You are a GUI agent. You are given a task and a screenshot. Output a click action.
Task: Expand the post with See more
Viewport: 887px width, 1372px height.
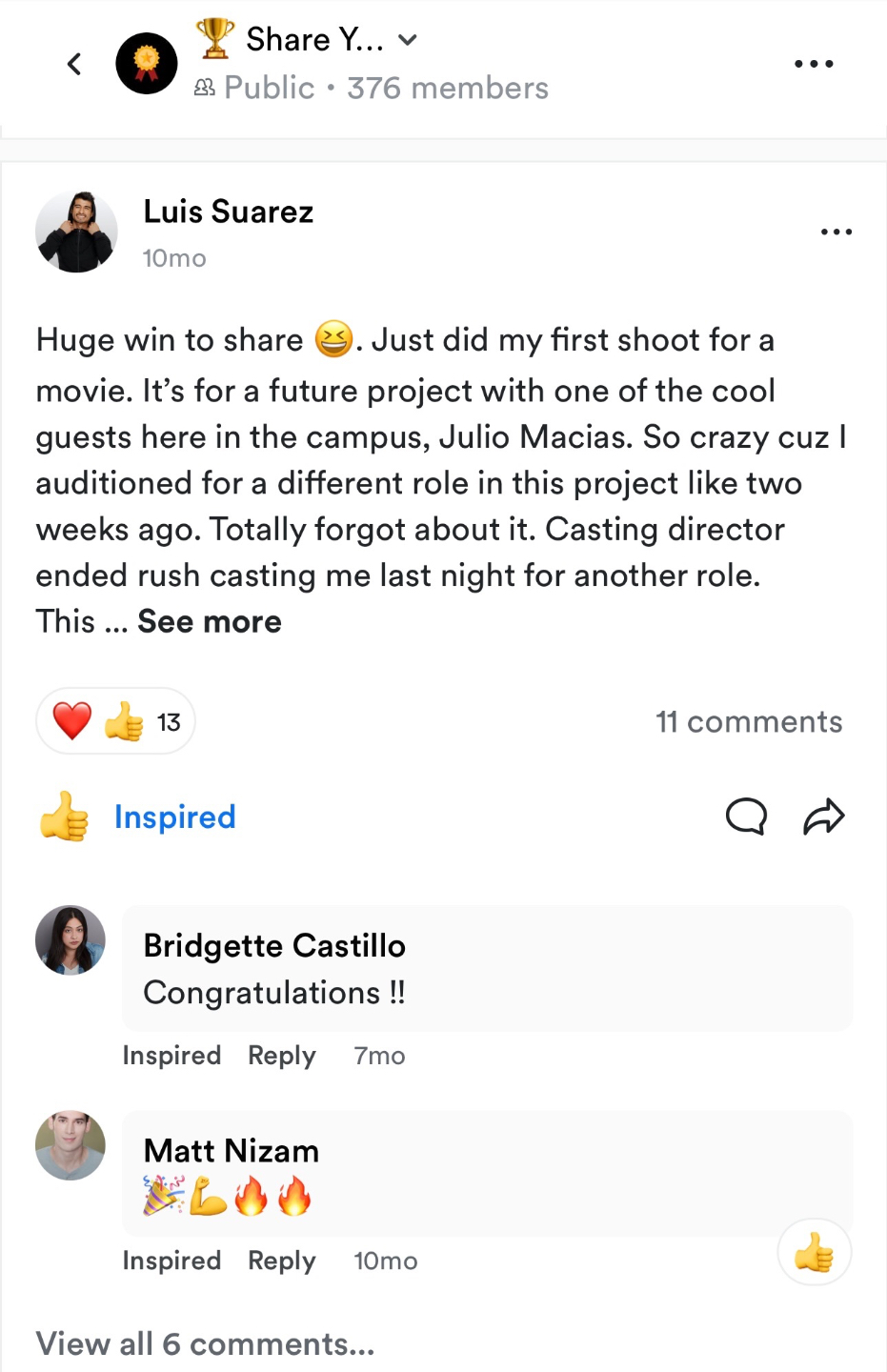(x=210, y=621)
